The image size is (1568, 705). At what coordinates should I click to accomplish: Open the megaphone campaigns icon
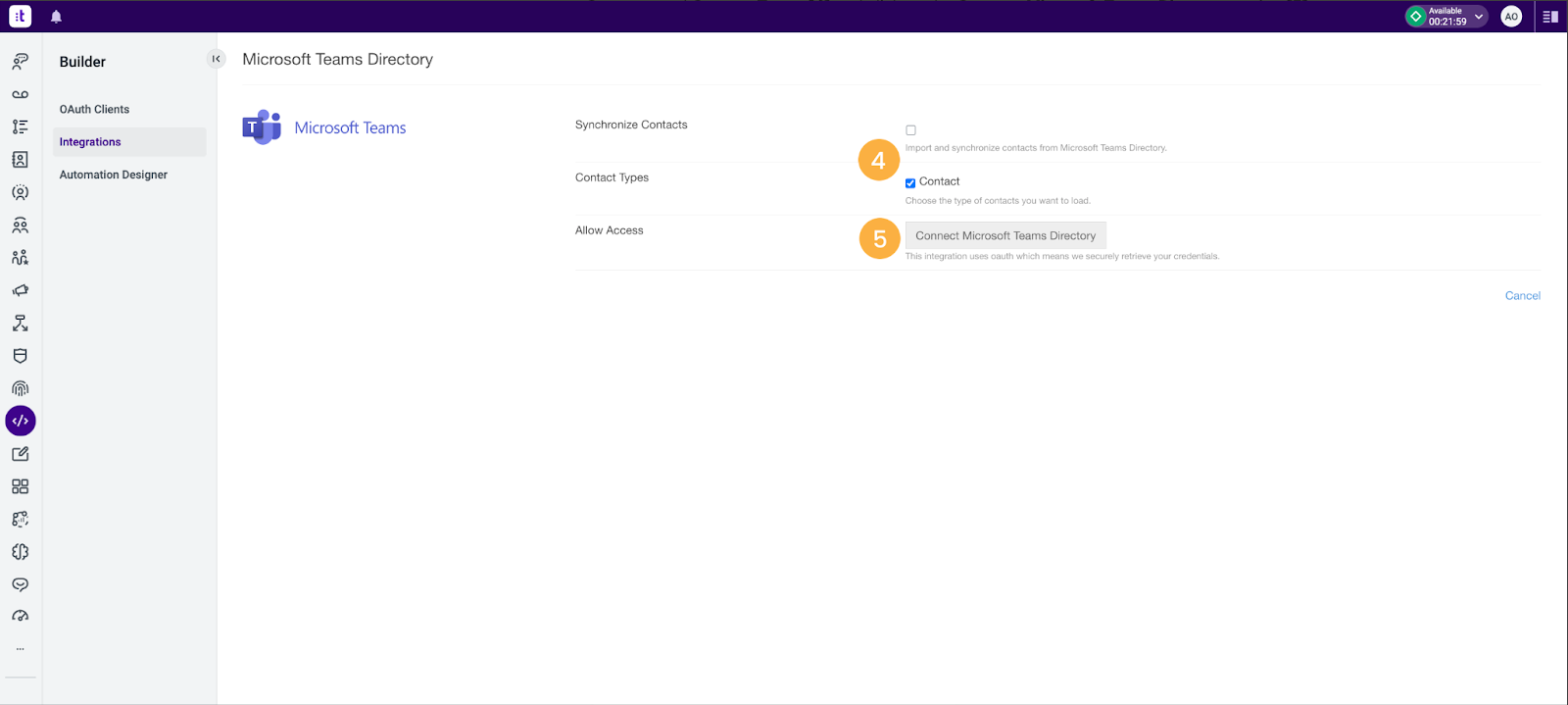pos(20,290)
